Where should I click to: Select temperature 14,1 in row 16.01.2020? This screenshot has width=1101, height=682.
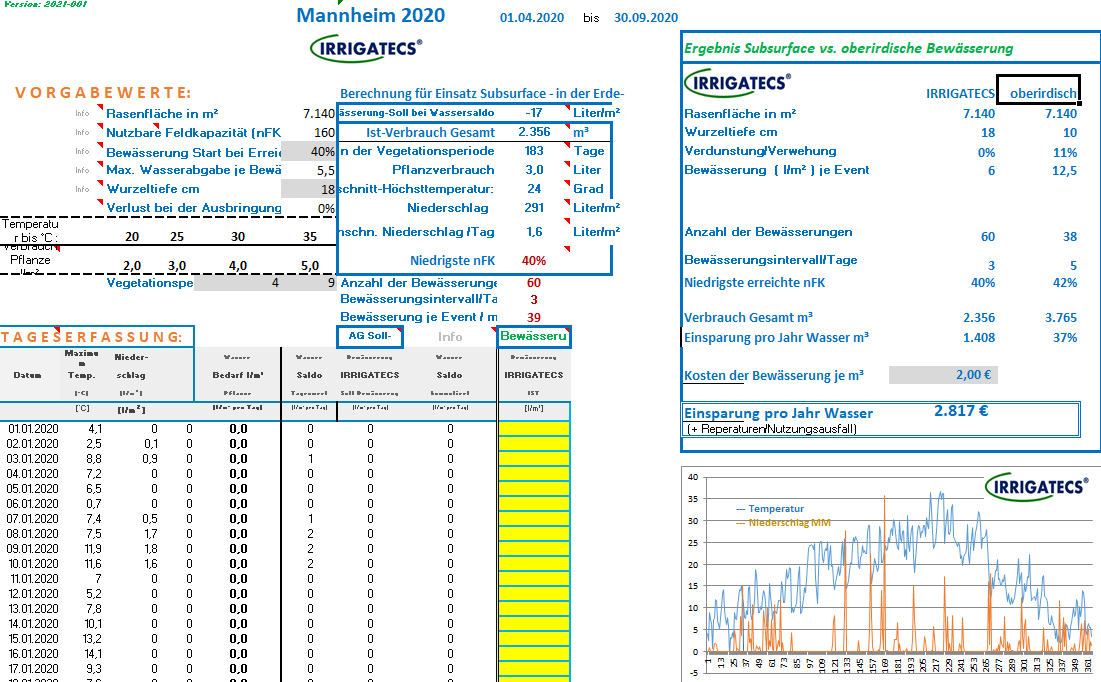tap(93, 654)
